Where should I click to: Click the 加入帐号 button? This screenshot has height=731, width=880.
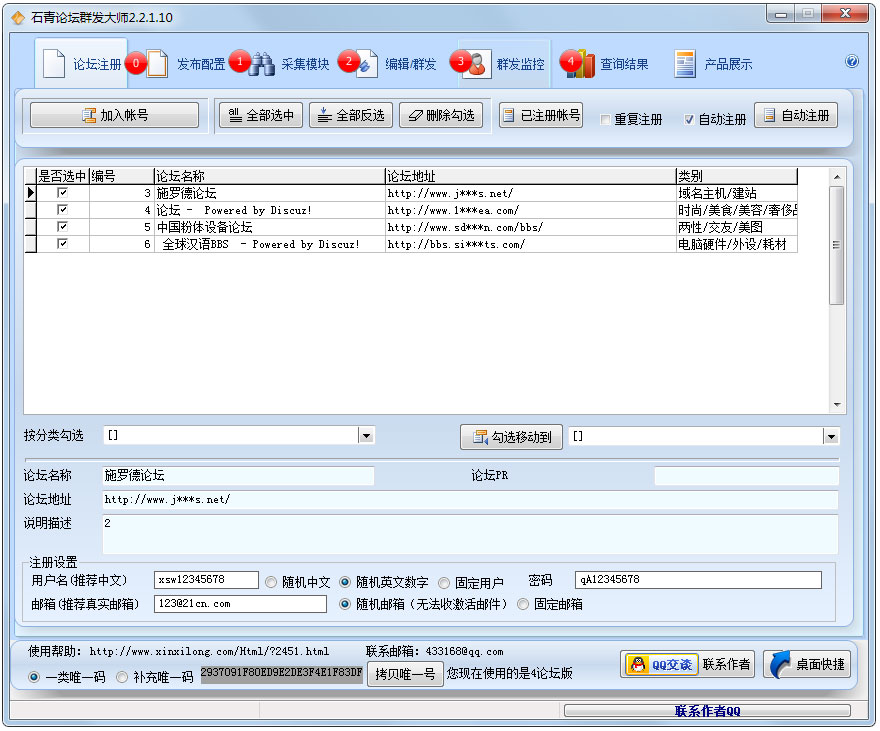[115, 115]
